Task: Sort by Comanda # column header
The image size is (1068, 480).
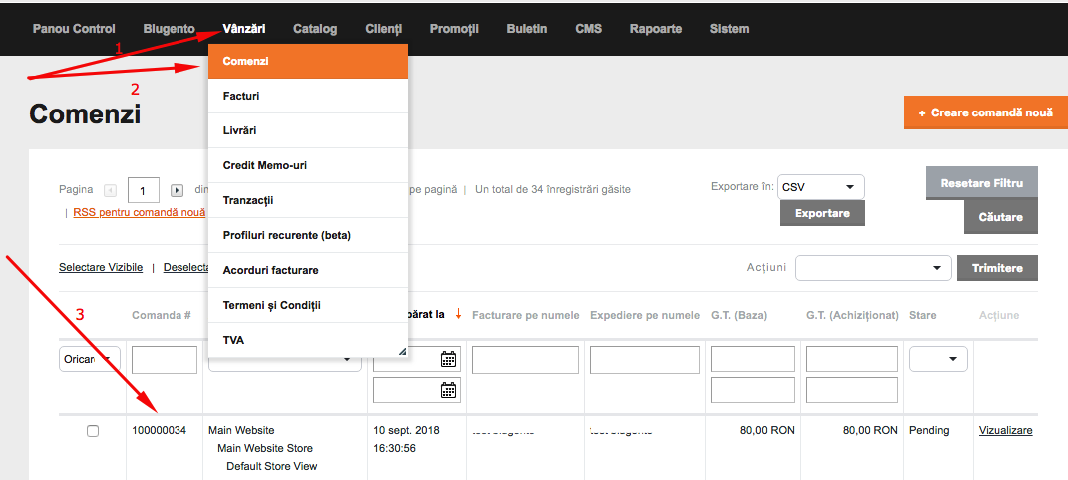Action: click(x=161, y=315)
